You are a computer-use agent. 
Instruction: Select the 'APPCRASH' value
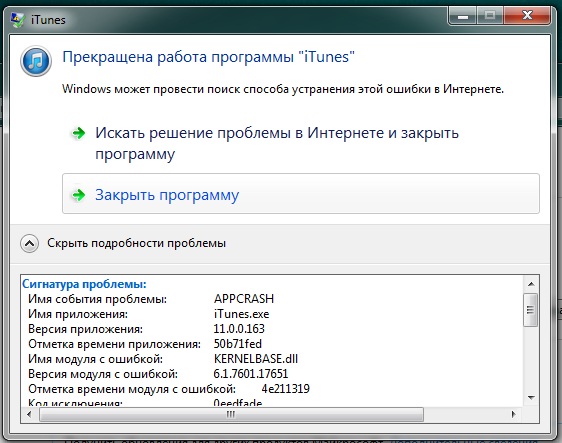point(244,299)
